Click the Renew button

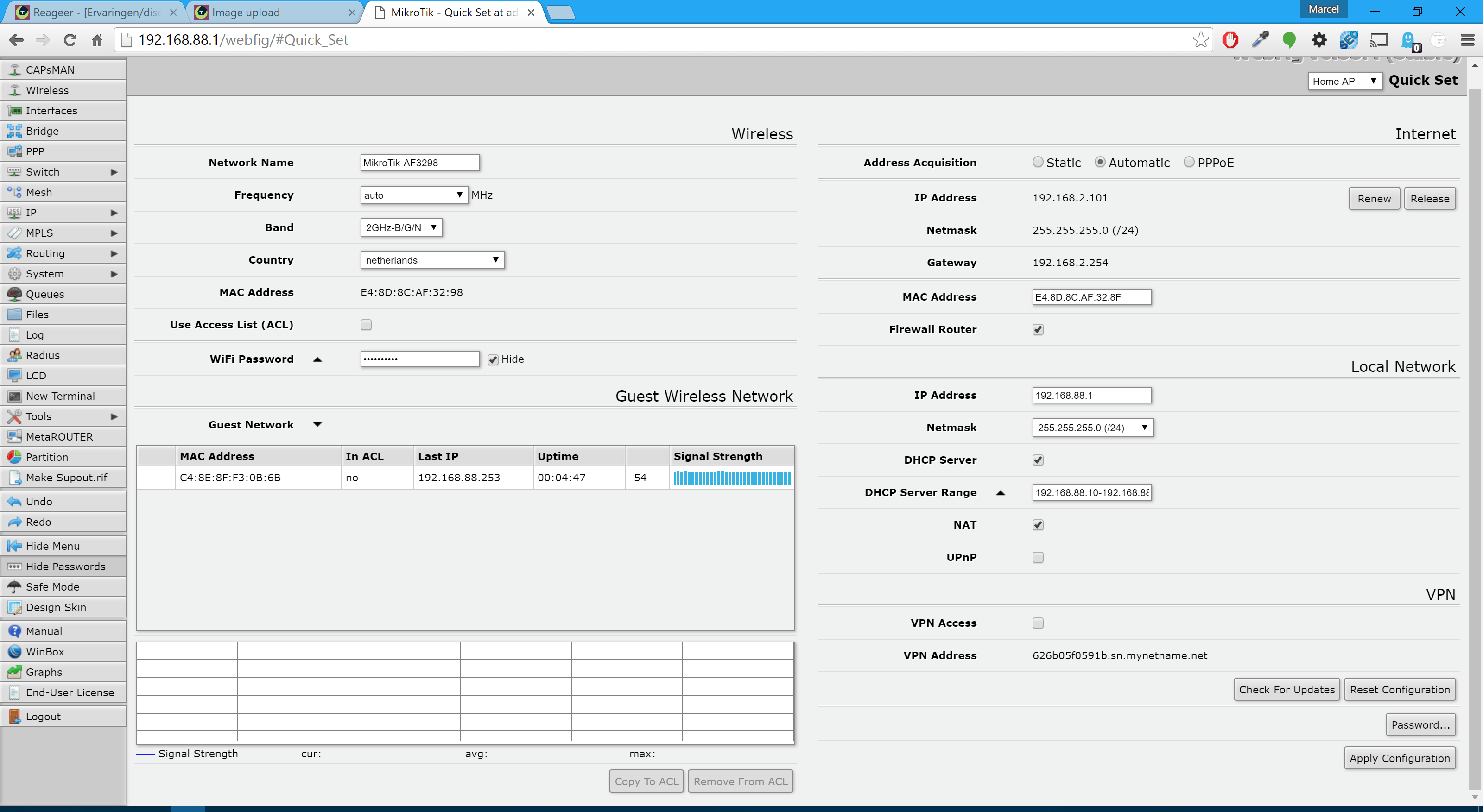pyautogui.click(x=1374, y=199)
